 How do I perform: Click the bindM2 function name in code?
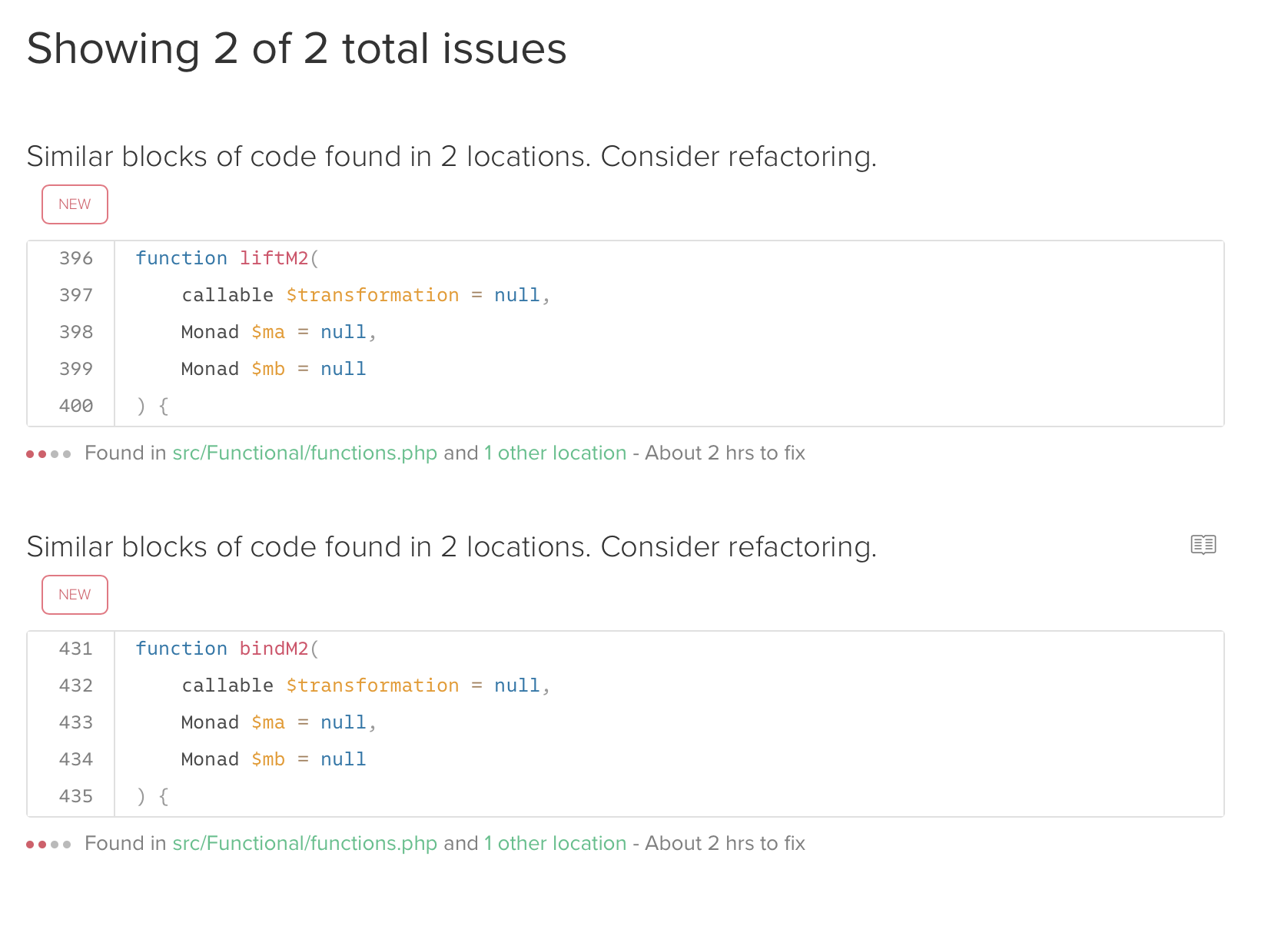point(274,649)
